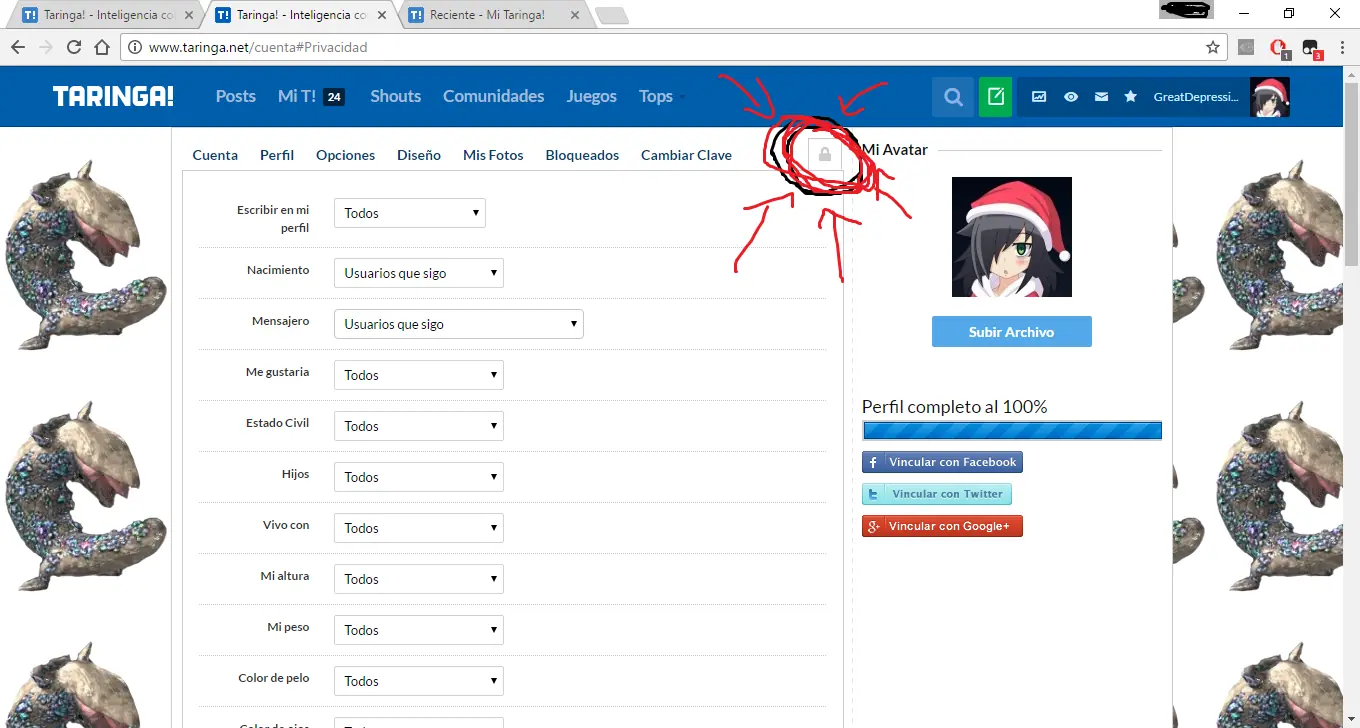
Task: Click Vincular con Twitter
Action: coord(937,494)
